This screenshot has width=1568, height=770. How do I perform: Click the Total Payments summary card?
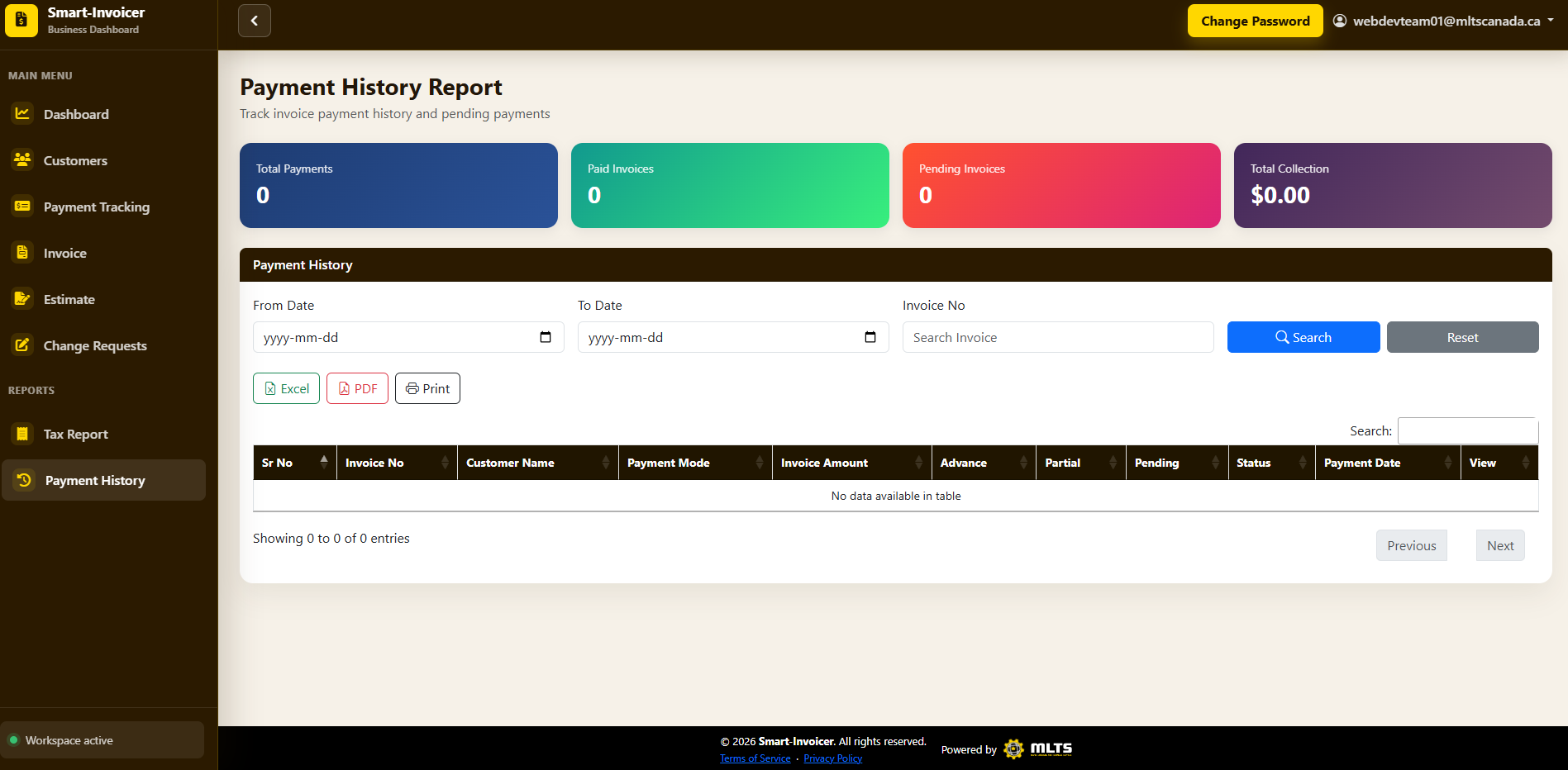tap(398, 185)
